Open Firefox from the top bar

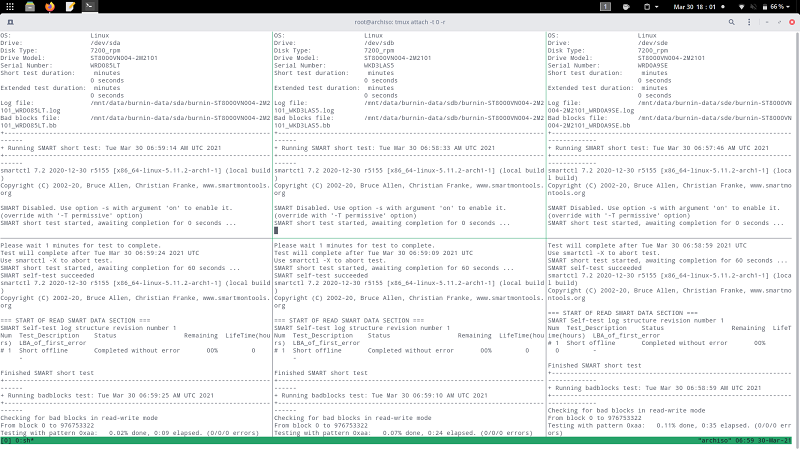[x=52, y=6]
